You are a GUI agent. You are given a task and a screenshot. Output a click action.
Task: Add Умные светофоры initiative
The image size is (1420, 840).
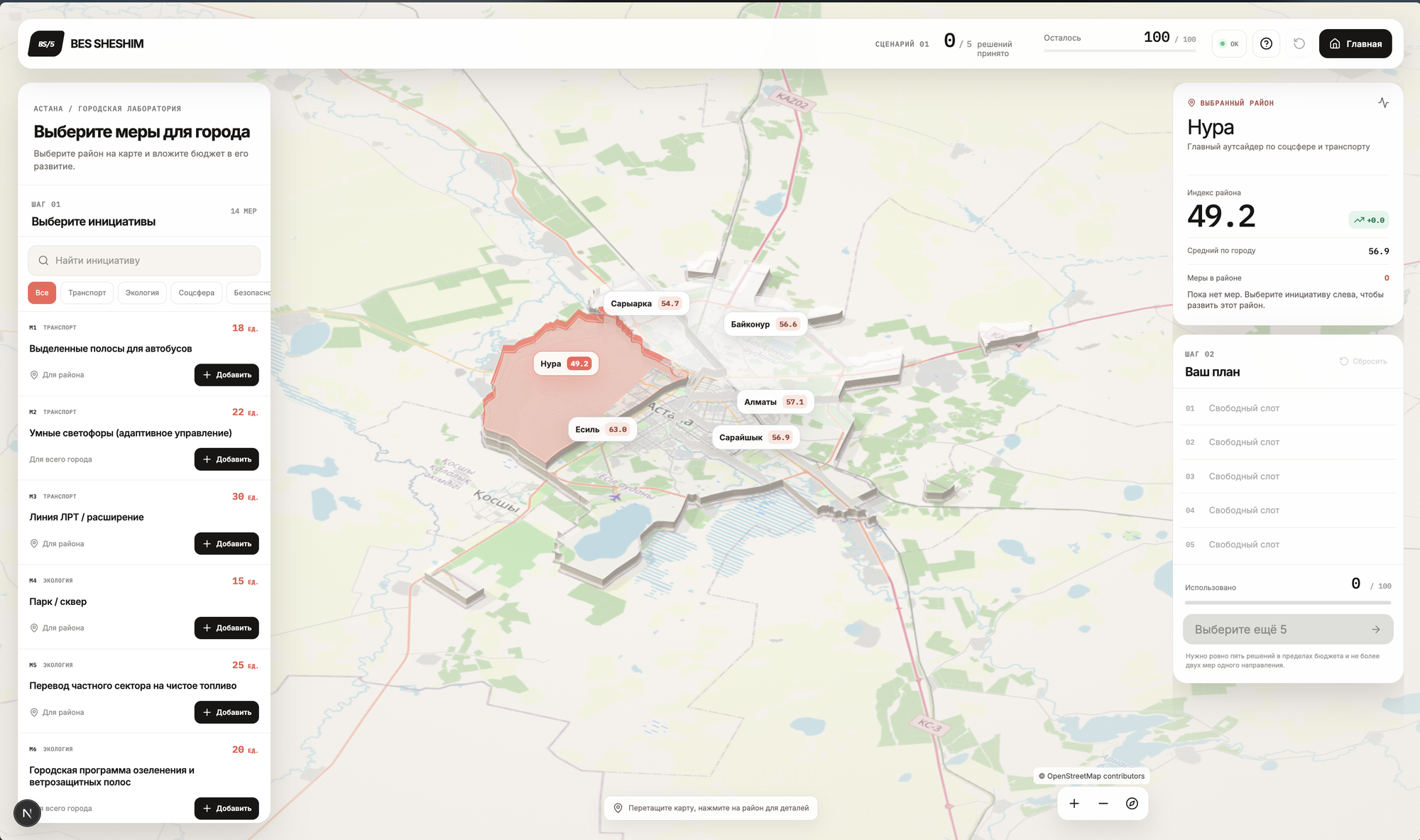226,459
